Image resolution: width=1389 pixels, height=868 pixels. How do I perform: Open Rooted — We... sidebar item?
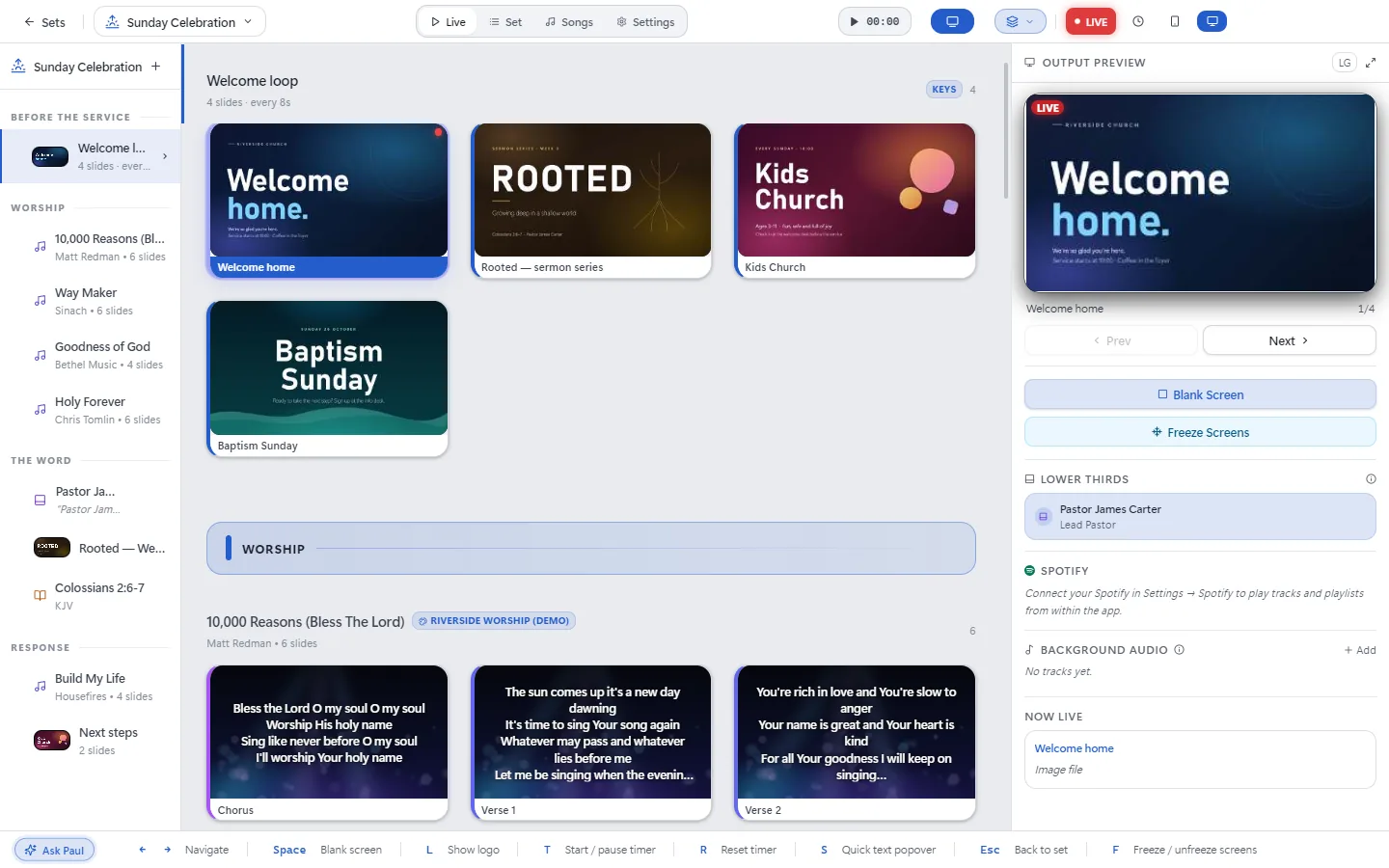point(91,548)
